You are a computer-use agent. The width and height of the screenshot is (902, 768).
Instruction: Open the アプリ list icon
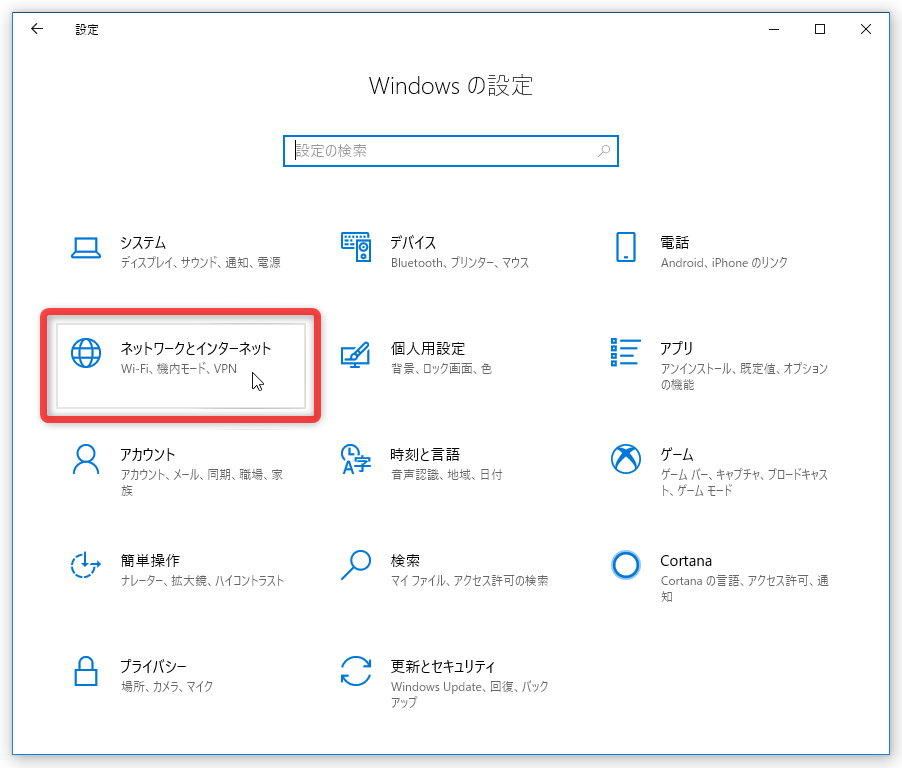coord(625,352)
